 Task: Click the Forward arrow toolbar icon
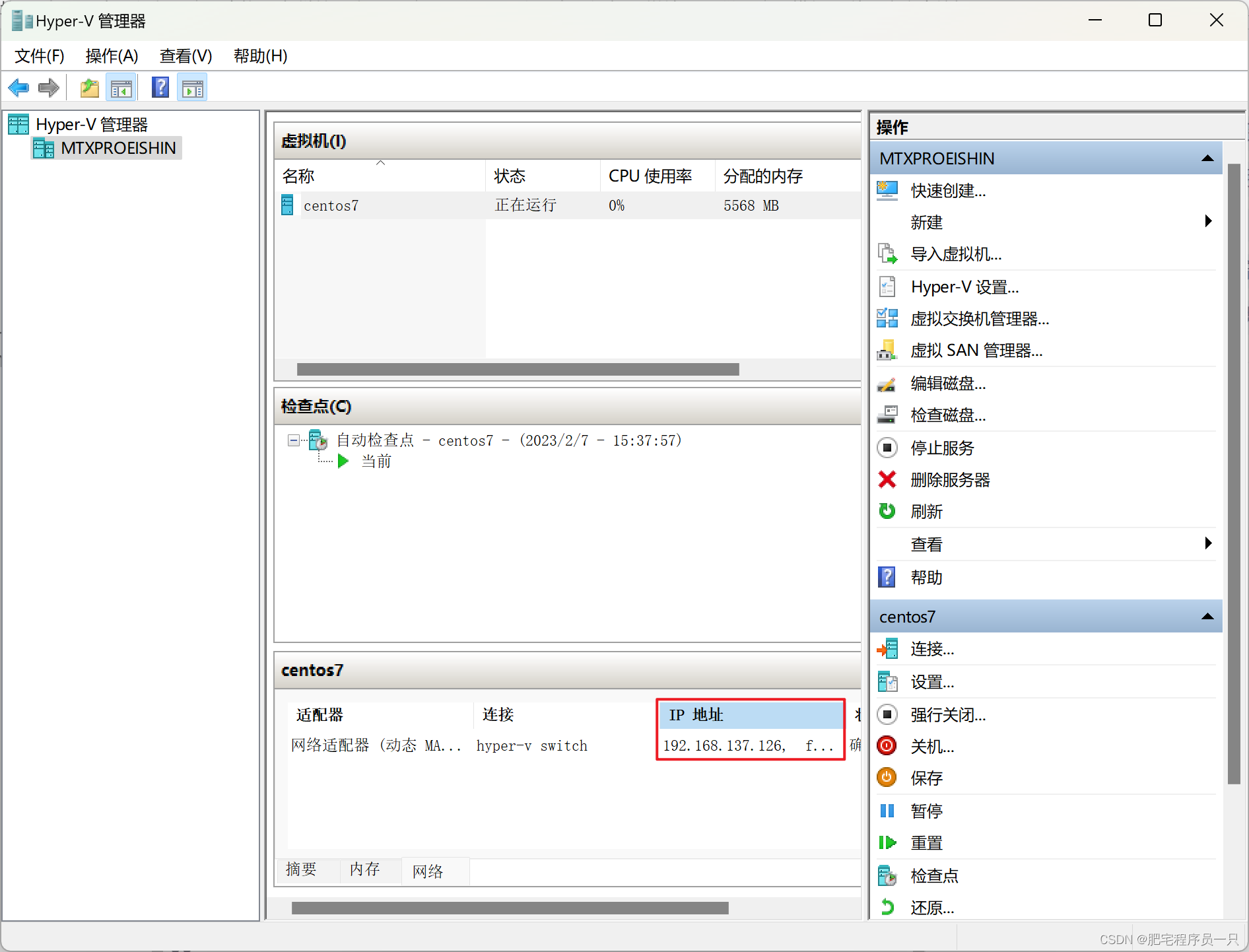49,87
